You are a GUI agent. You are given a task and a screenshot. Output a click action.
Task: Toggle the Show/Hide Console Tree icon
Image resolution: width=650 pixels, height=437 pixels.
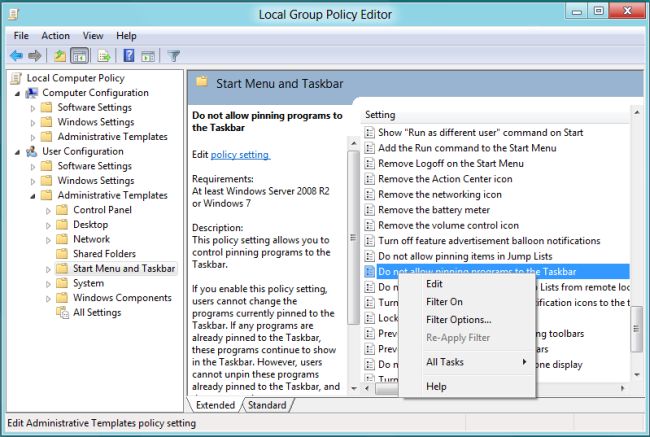(79, 56)
